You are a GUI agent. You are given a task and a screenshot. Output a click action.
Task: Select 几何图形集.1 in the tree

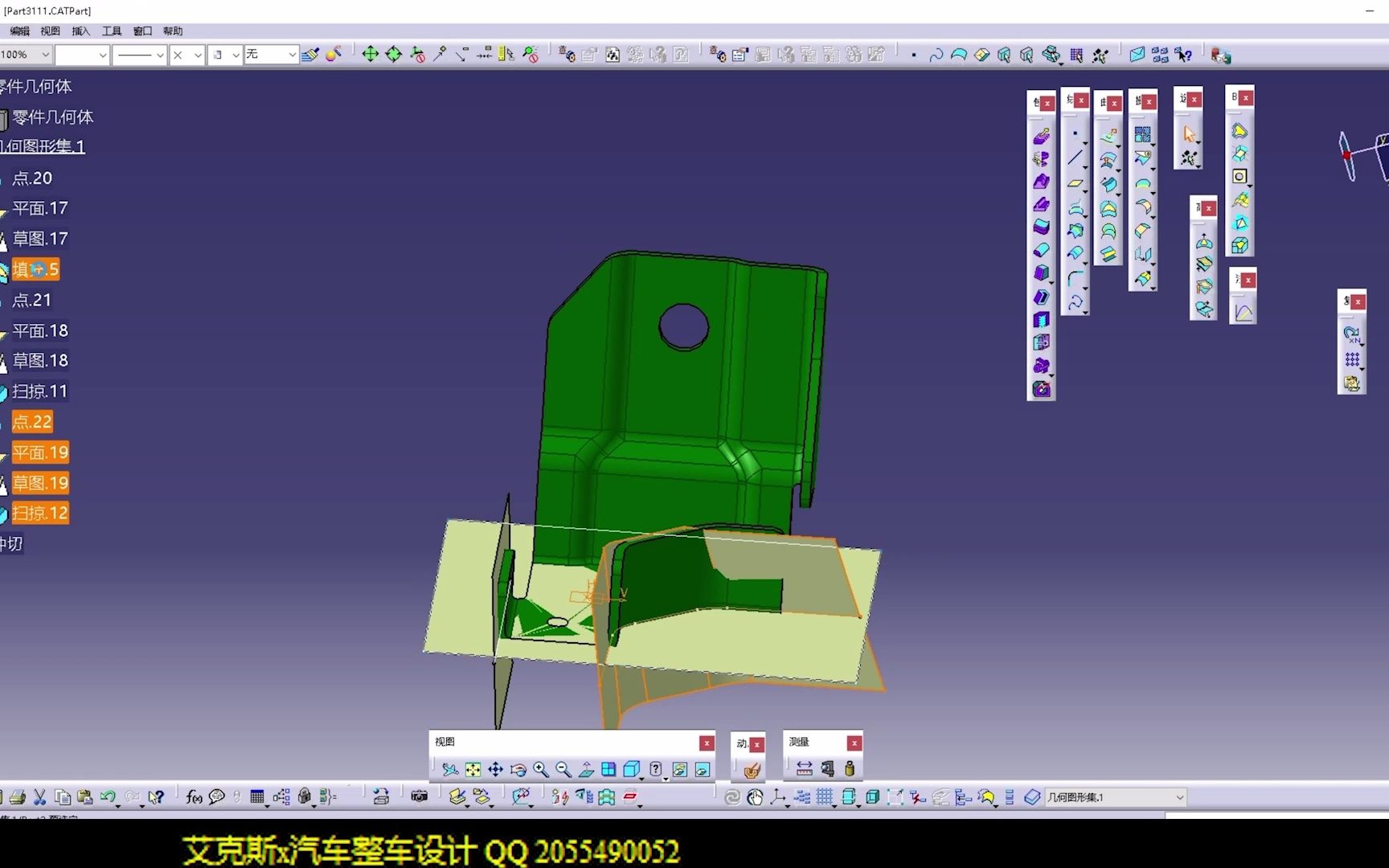(43, 147)
